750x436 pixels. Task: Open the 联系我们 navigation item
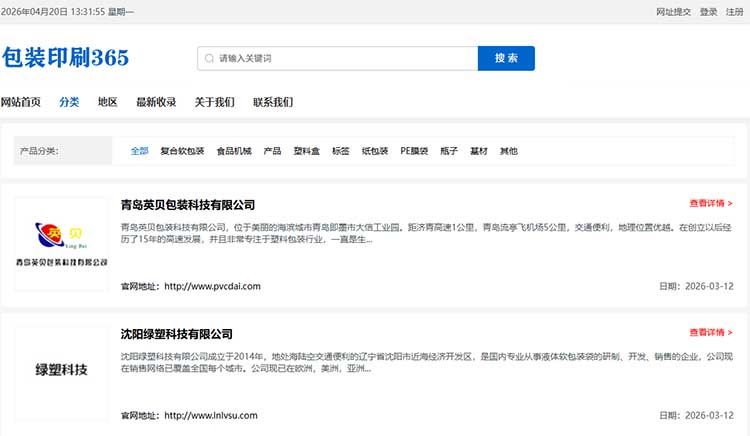coord(273,102)
